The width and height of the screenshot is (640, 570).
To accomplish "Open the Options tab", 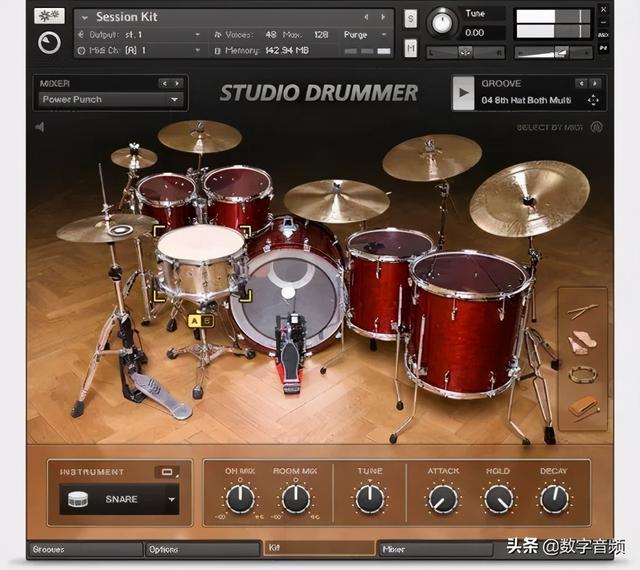I will tap(202, 550).
